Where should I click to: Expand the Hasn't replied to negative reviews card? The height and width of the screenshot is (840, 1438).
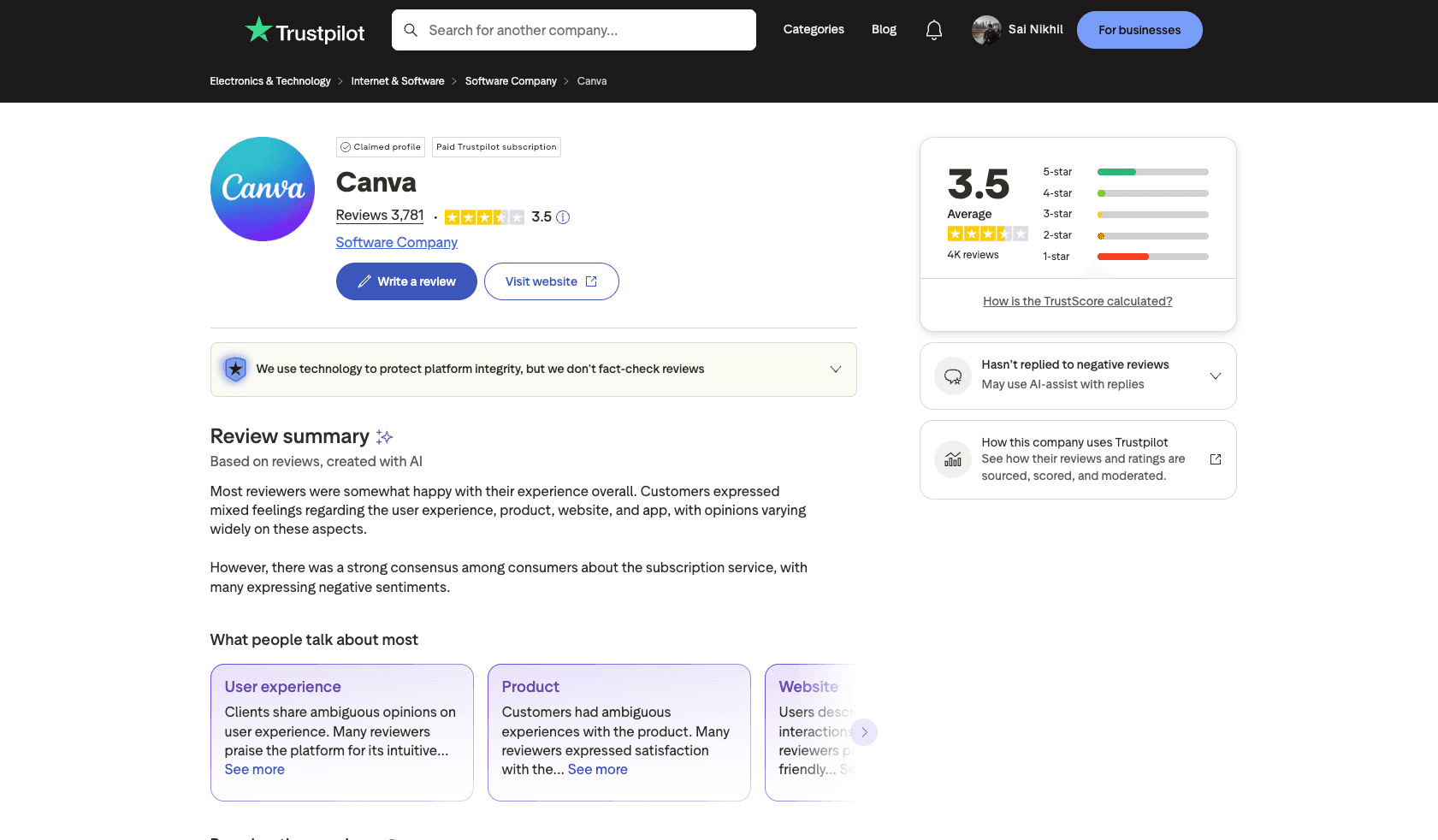coord(1216,376)
